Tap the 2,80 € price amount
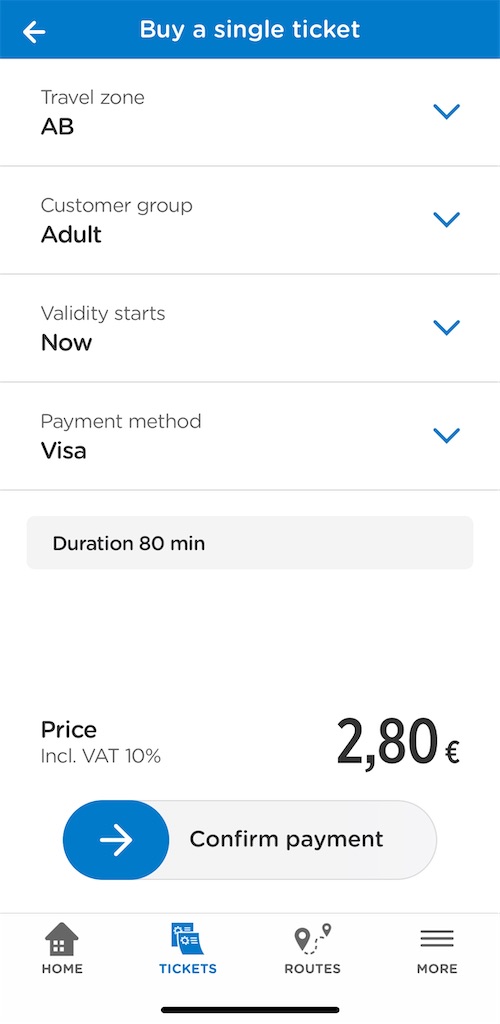This screenshot has height=1024, width=500. pos(398,743)
